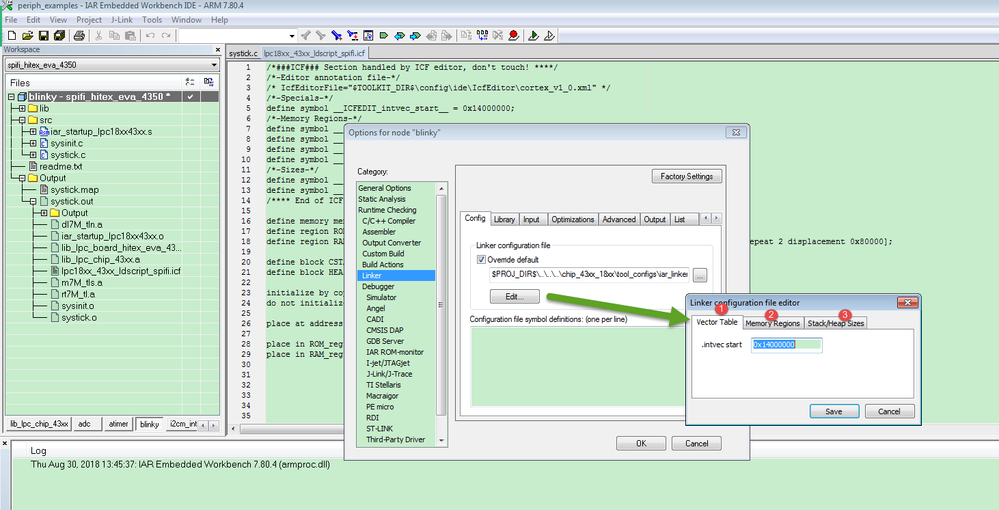Select readme.txt in the Files tree
This screenshot has width=999, height=510.
pos(61,166)
